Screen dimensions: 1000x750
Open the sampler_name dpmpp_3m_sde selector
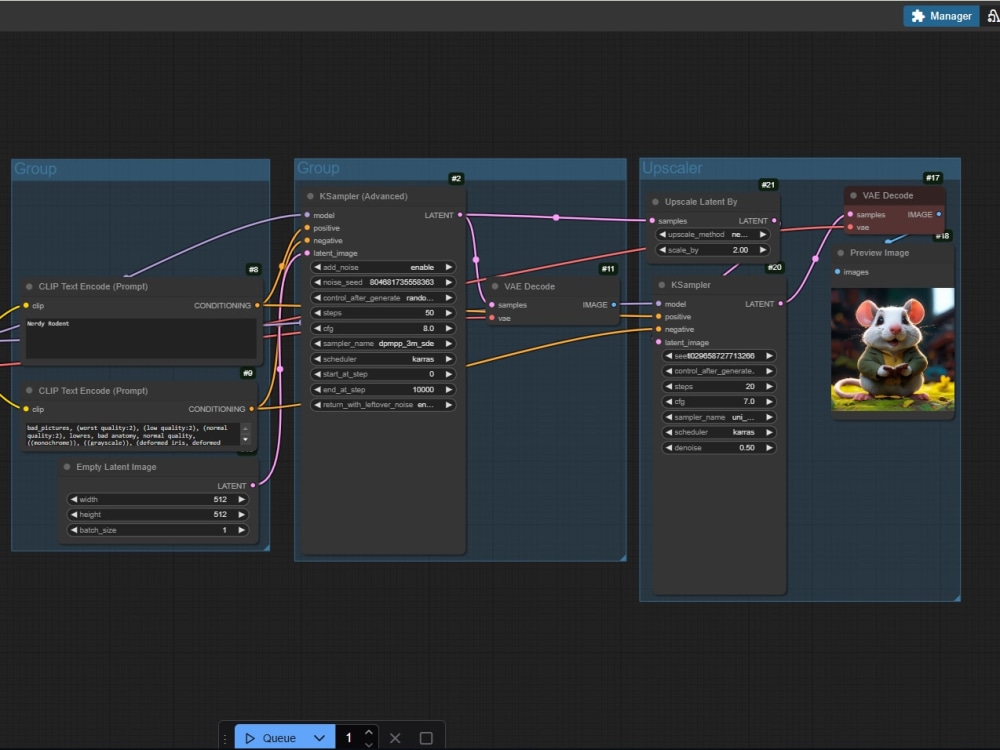[x=383, y=344]
